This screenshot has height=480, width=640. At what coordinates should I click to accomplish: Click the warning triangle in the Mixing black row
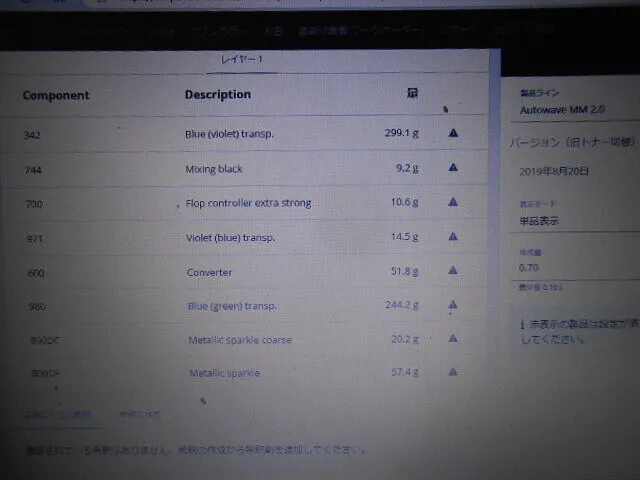click(x=453, y=168)
